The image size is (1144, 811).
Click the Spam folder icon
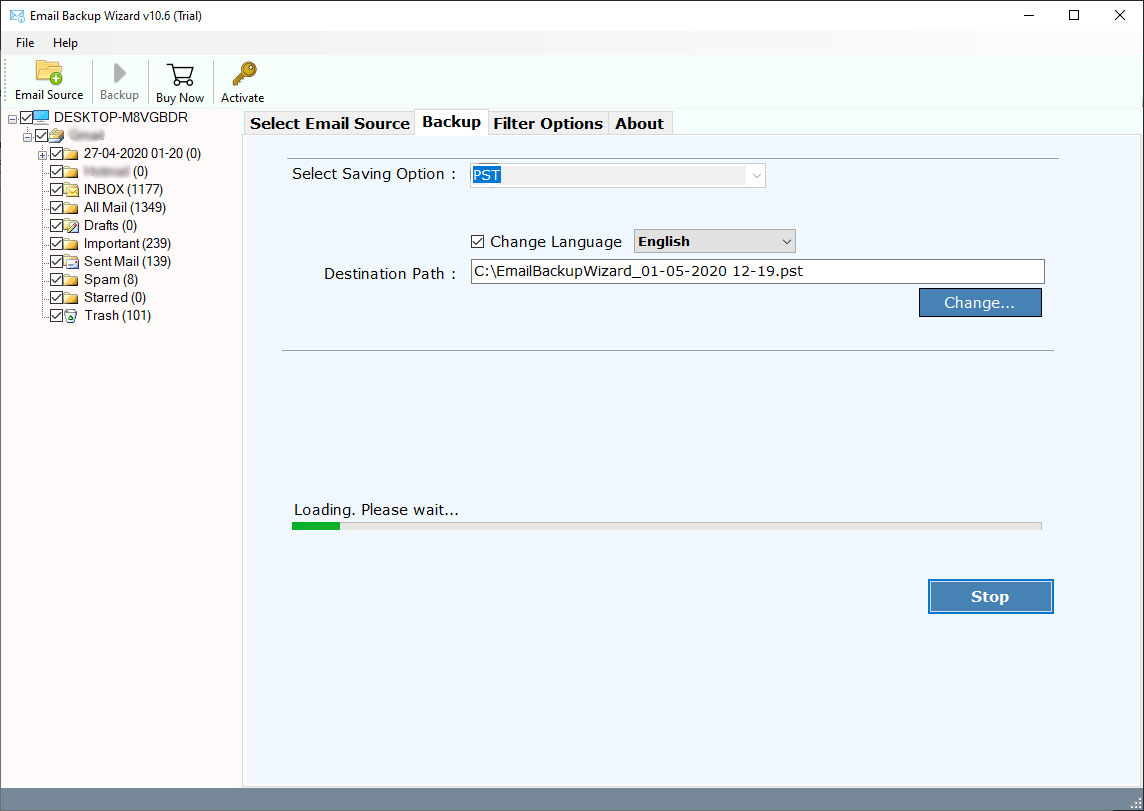(x=71, y=280)
